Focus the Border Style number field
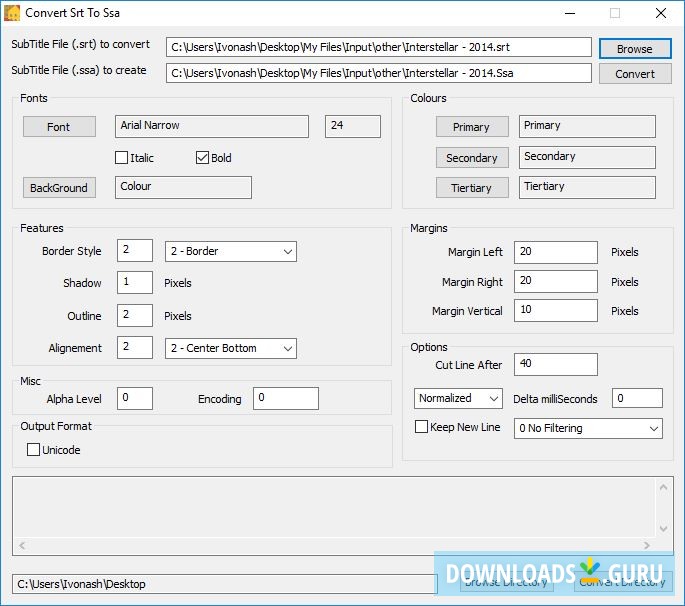The height and width of the screenshot is (606, 685). coord(135,250)
